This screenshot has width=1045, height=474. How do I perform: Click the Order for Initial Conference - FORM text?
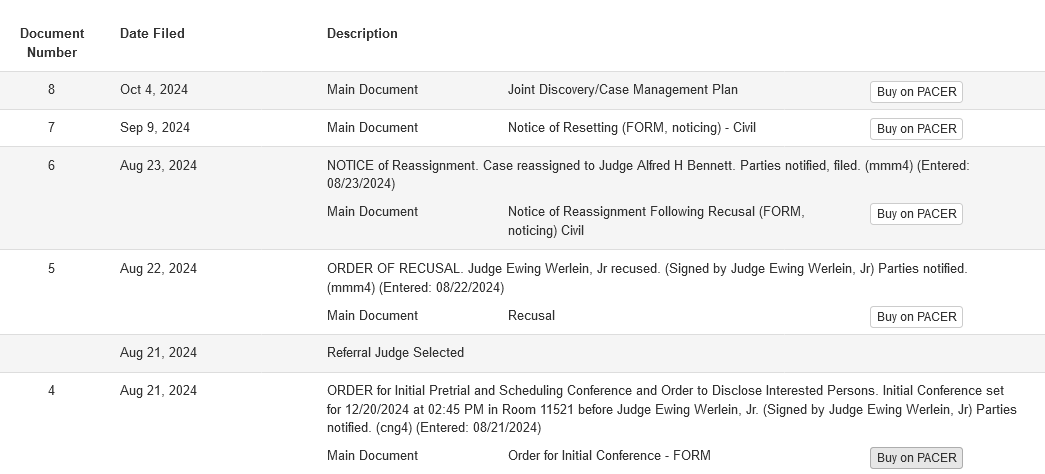coord(609,455)
